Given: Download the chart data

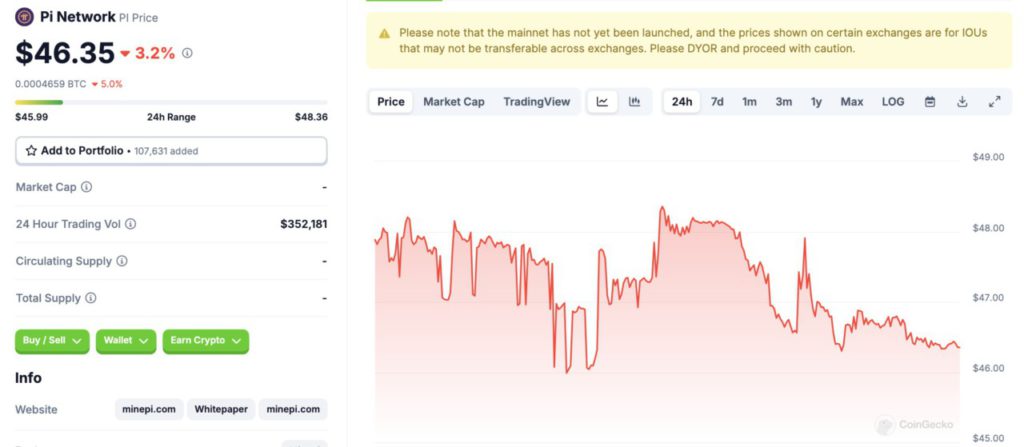Looking at the screenshot, I should click(962, 102).
